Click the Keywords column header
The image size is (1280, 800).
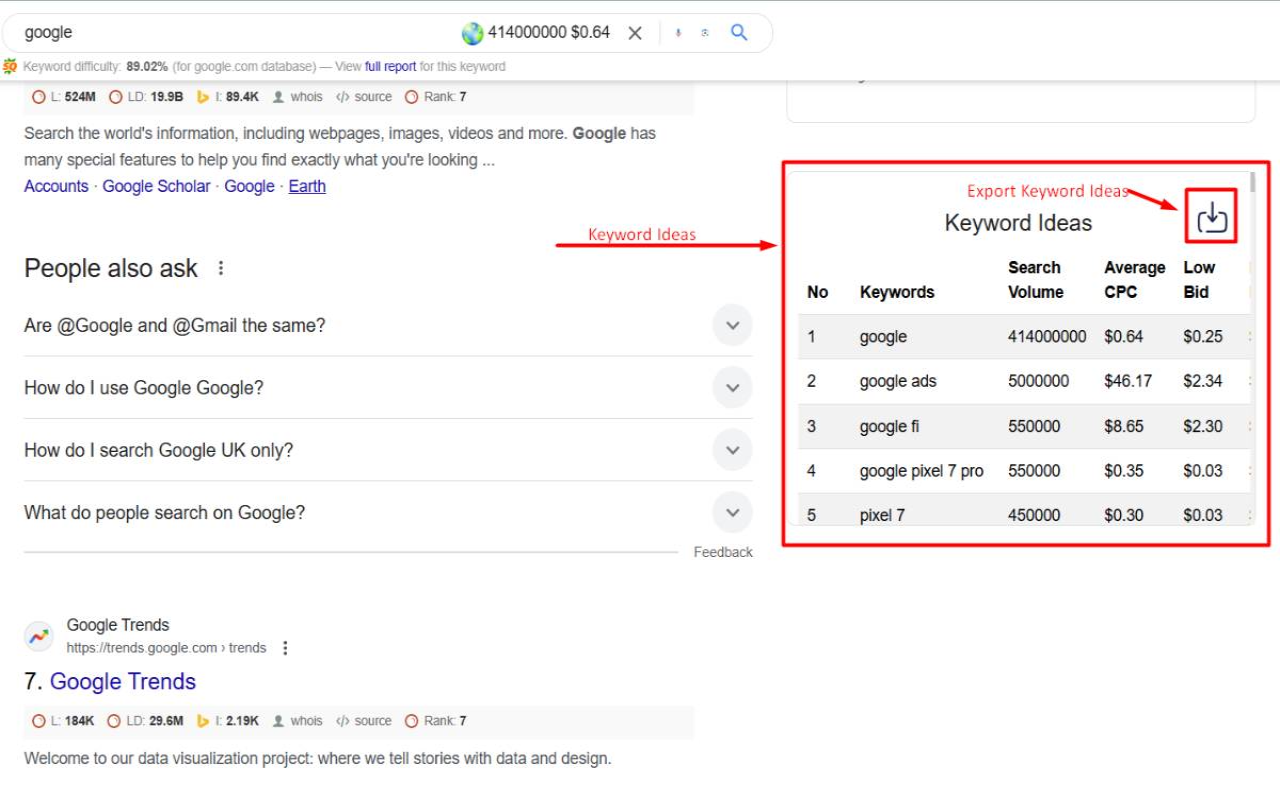coord(897,292)
